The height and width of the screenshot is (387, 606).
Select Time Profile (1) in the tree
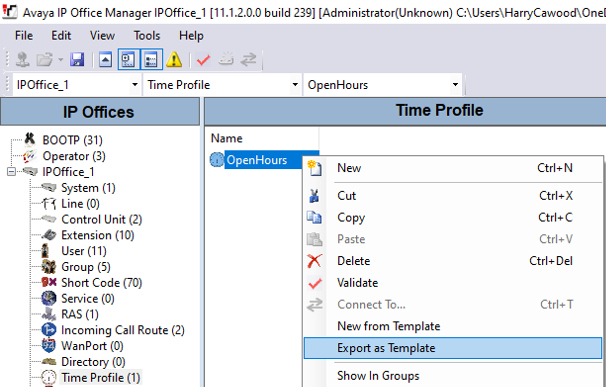point(100,378)
